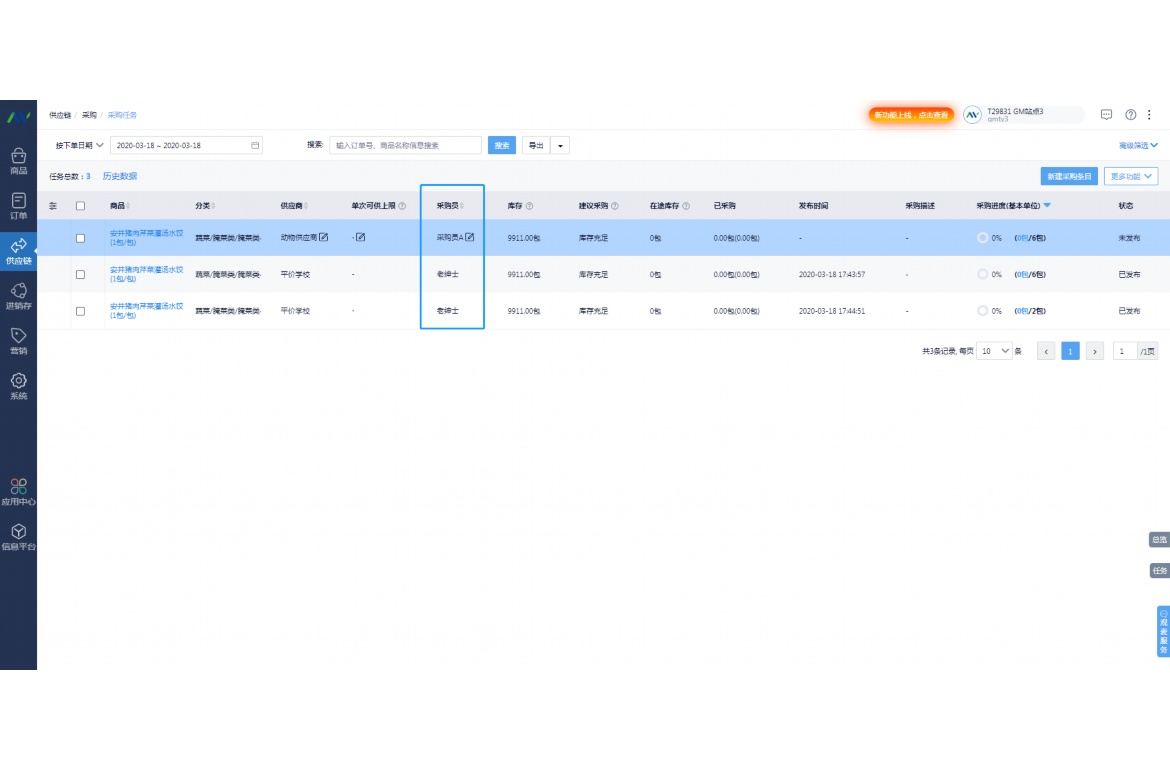This screenshot has width=1170, height=770.
Task: Open the page size dropdown showing 10
Action: click(995, 351)
